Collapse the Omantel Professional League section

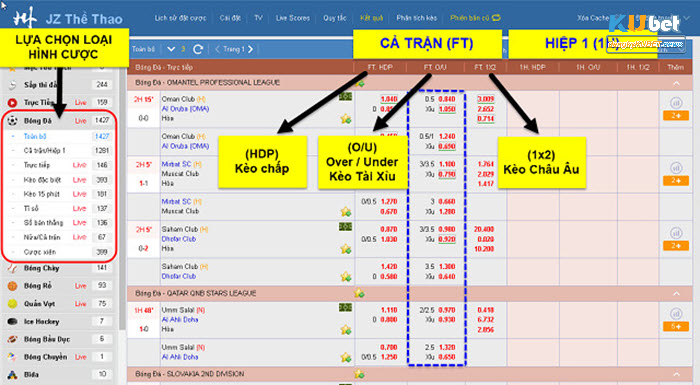coord(676,83)
